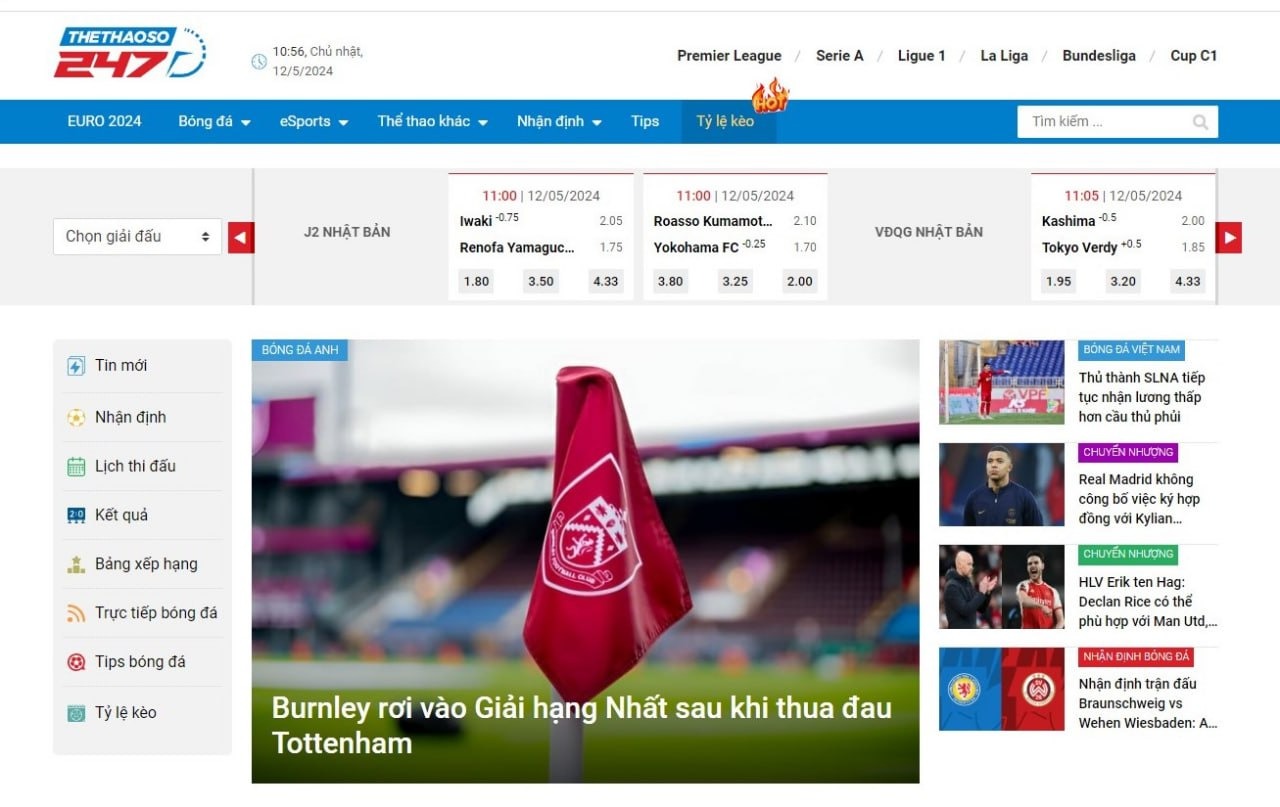Click the Nhận định soccer ball icon
This screenshot has width=1280, height=807.
(x=76, y=418)
